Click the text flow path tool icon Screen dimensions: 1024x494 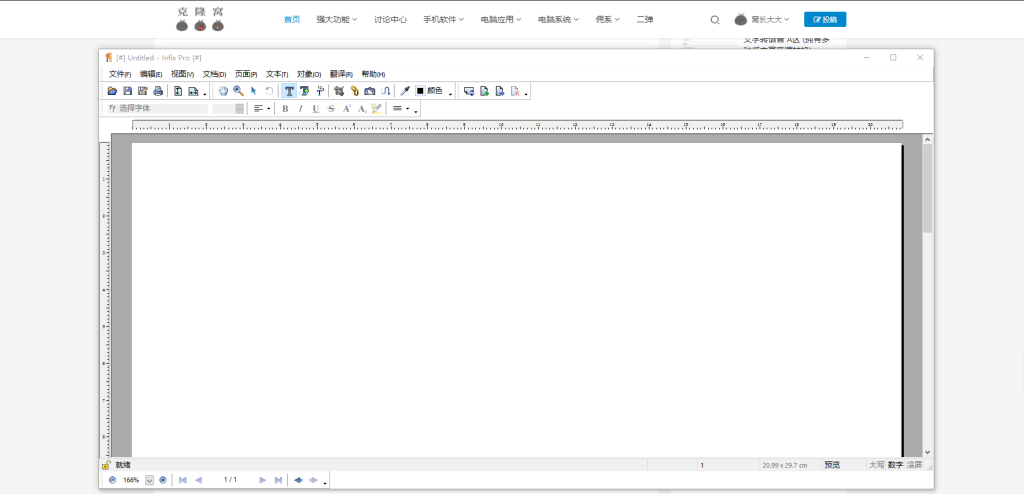click(x=385, y=91)
